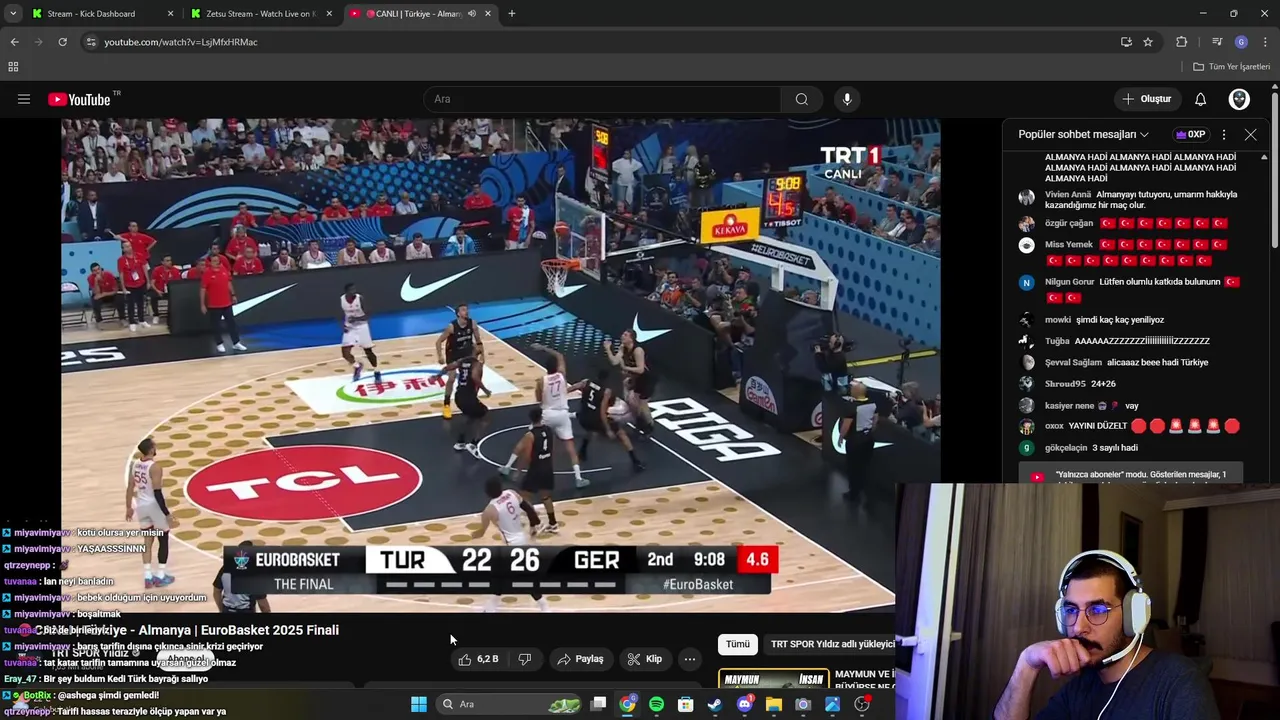Open Microsoft Store from the taskbar
This screenshot has width=1280, height=720.
(686, 704)
